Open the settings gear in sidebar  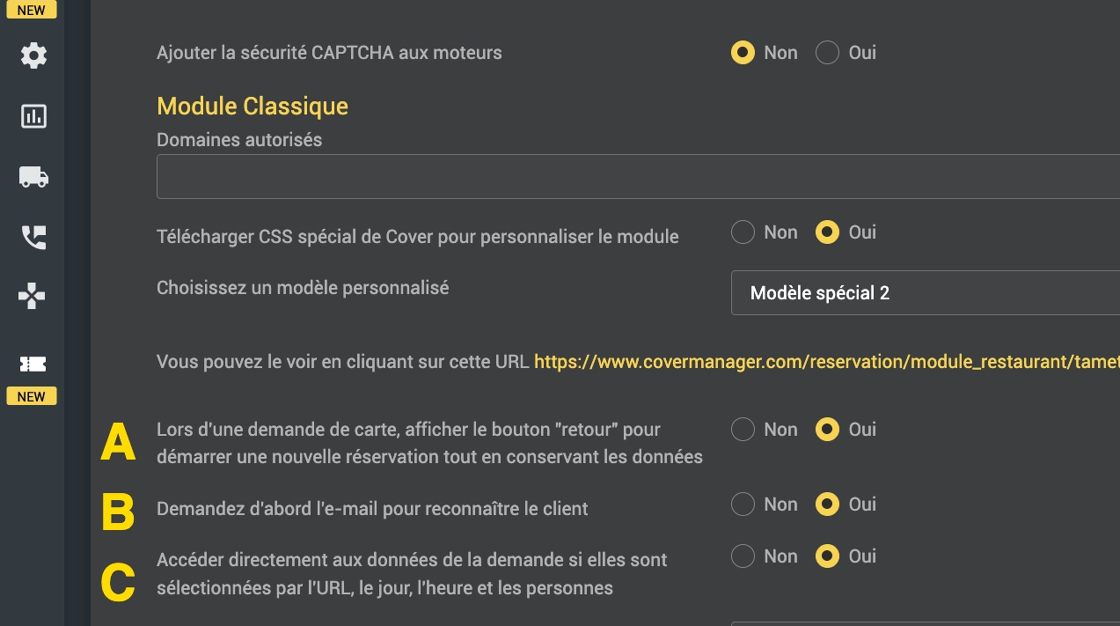(33, 56)
